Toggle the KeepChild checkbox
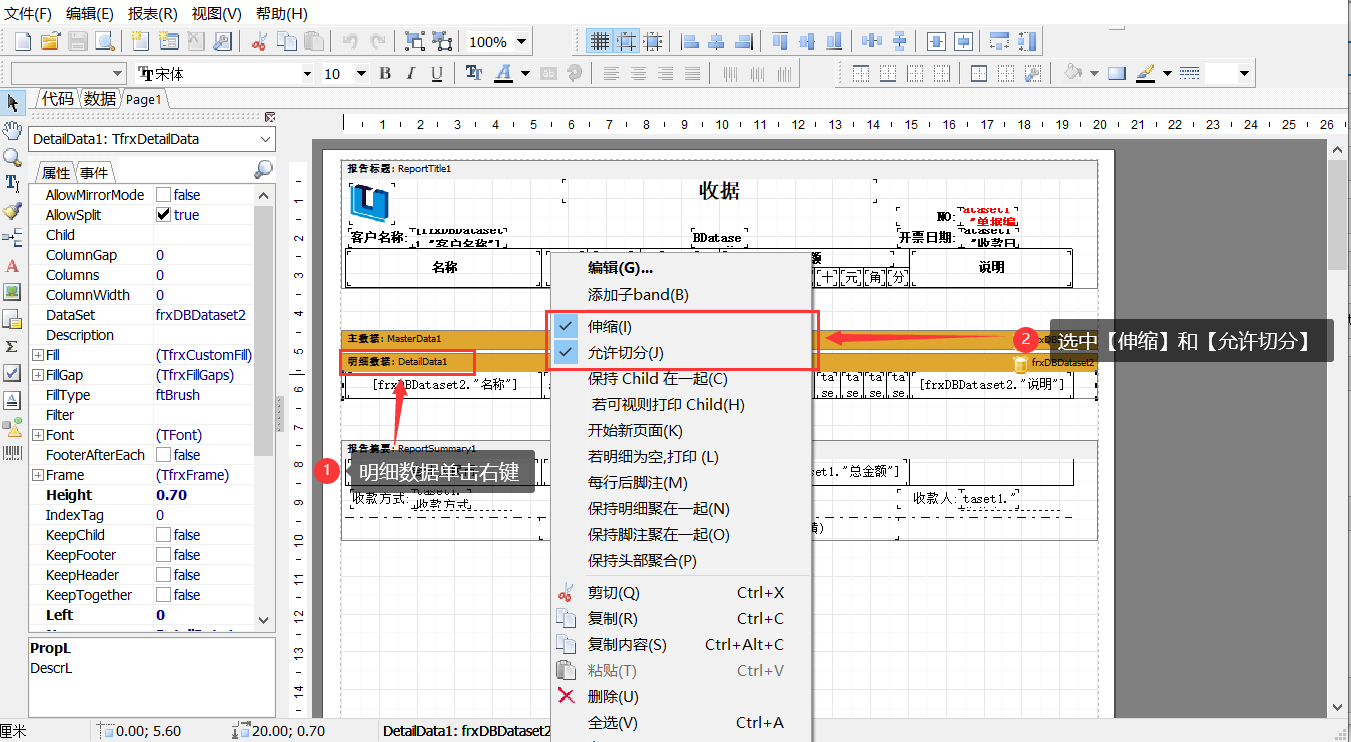The width and height of the screenshot is (1351, 742). point(163,535)
